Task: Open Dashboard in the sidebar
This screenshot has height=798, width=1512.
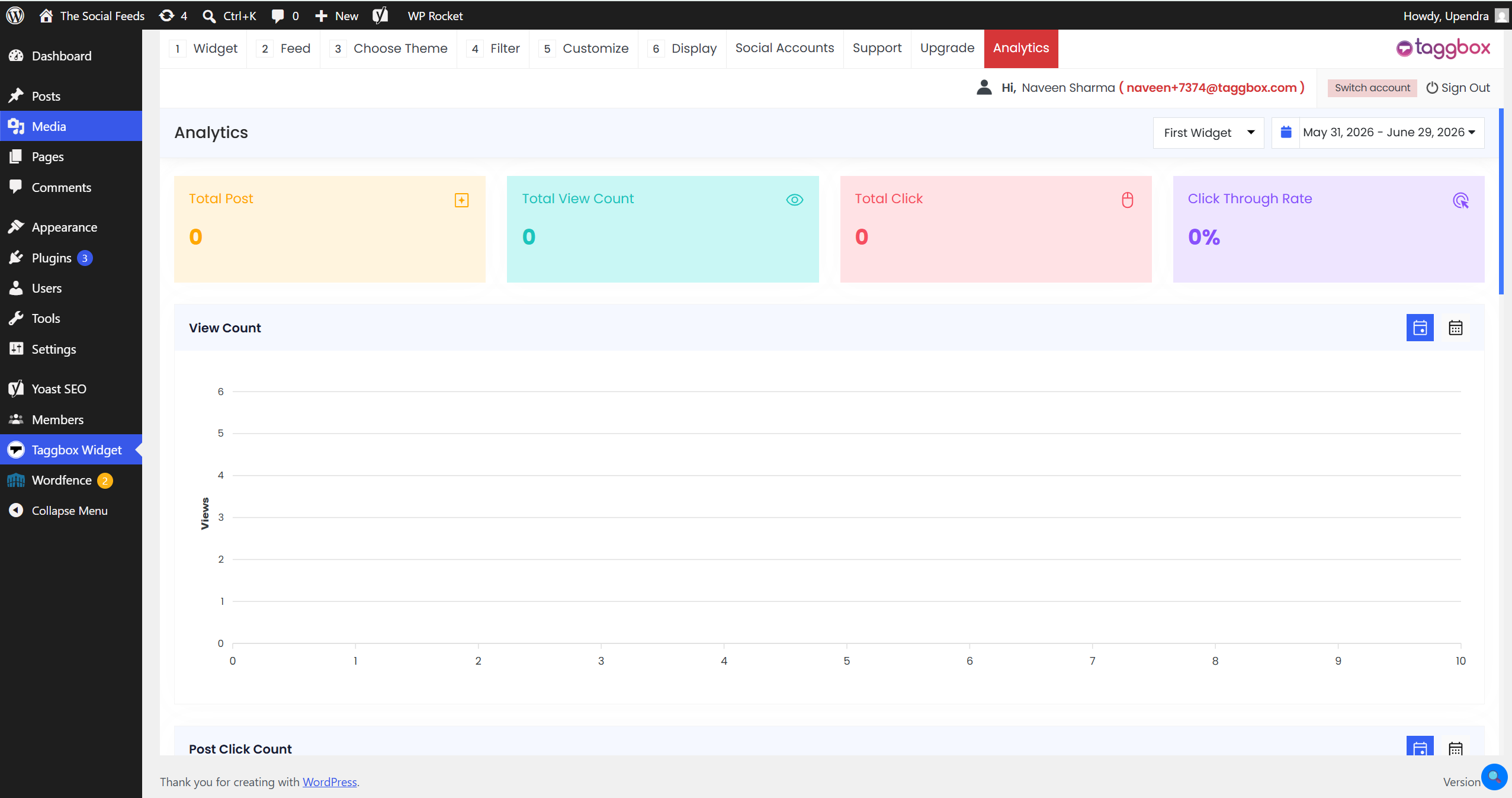Action: (x=71, y=56)
